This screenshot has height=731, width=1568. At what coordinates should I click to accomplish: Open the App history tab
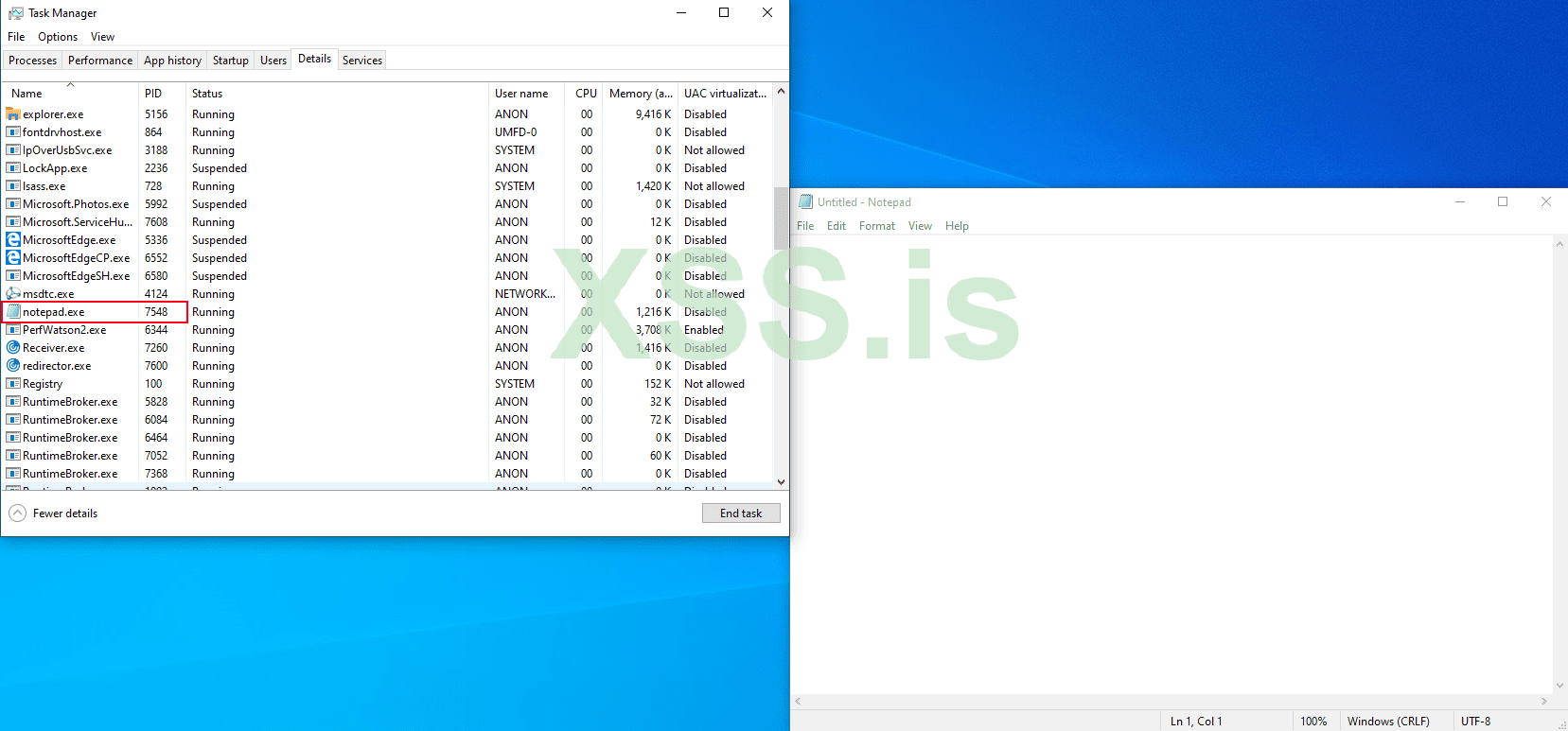172,61
